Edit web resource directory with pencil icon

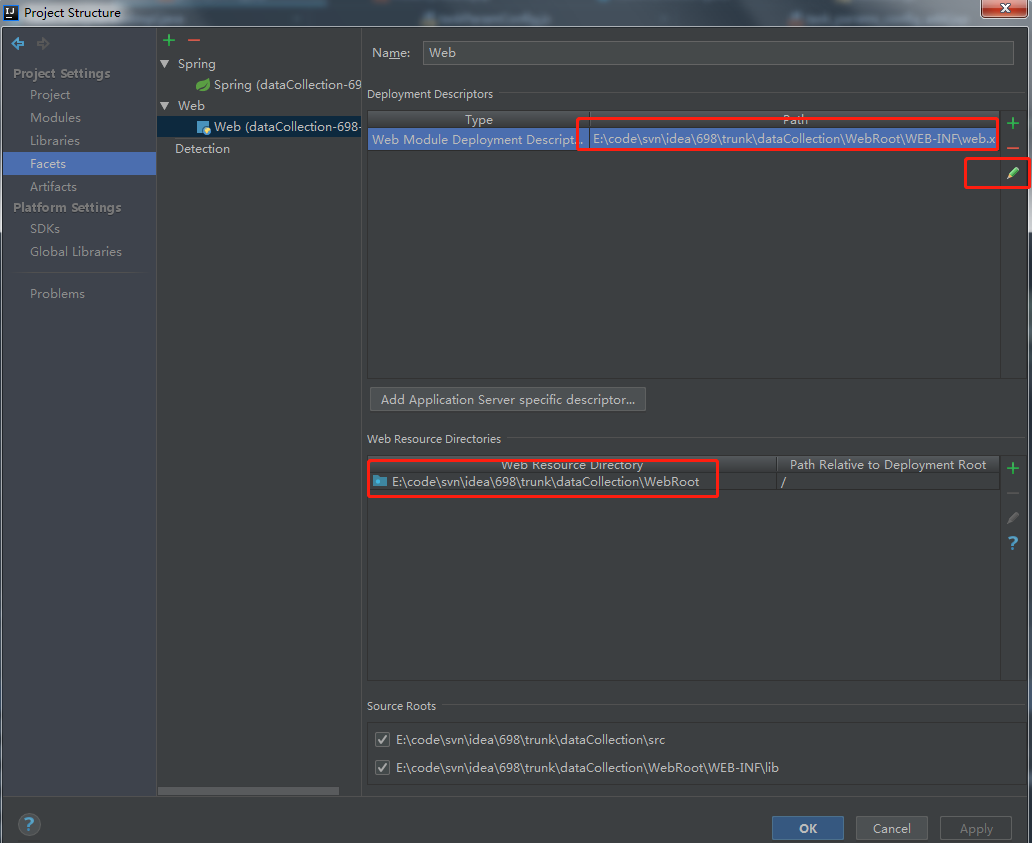point(1013,518)
